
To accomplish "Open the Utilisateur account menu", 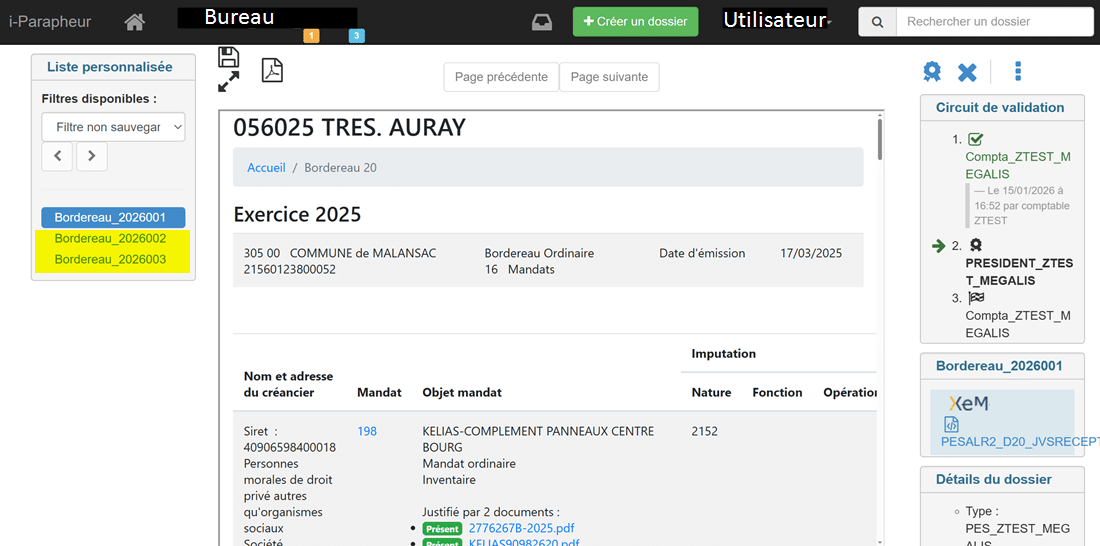I will [x=777, y=21].
